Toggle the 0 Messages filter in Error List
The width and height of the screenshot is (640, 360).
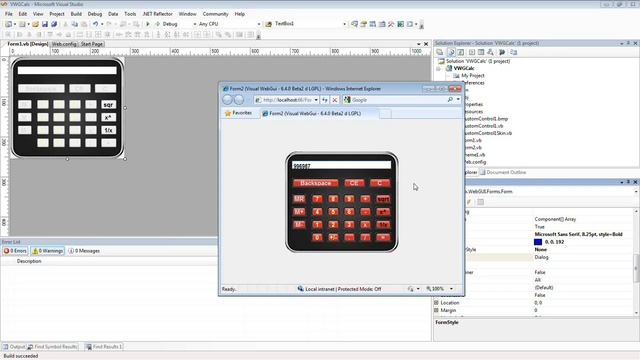[x=84, y=251]
